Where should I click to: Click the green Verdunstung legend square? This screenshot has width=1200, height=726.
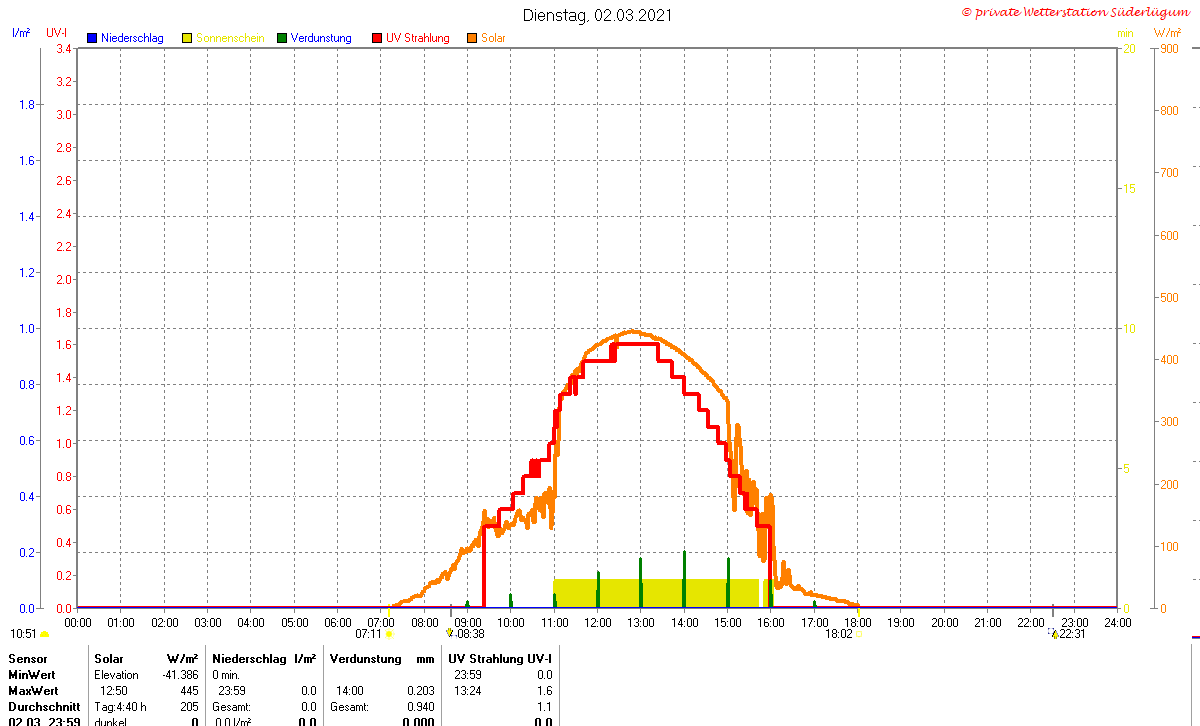pos(282,38)
